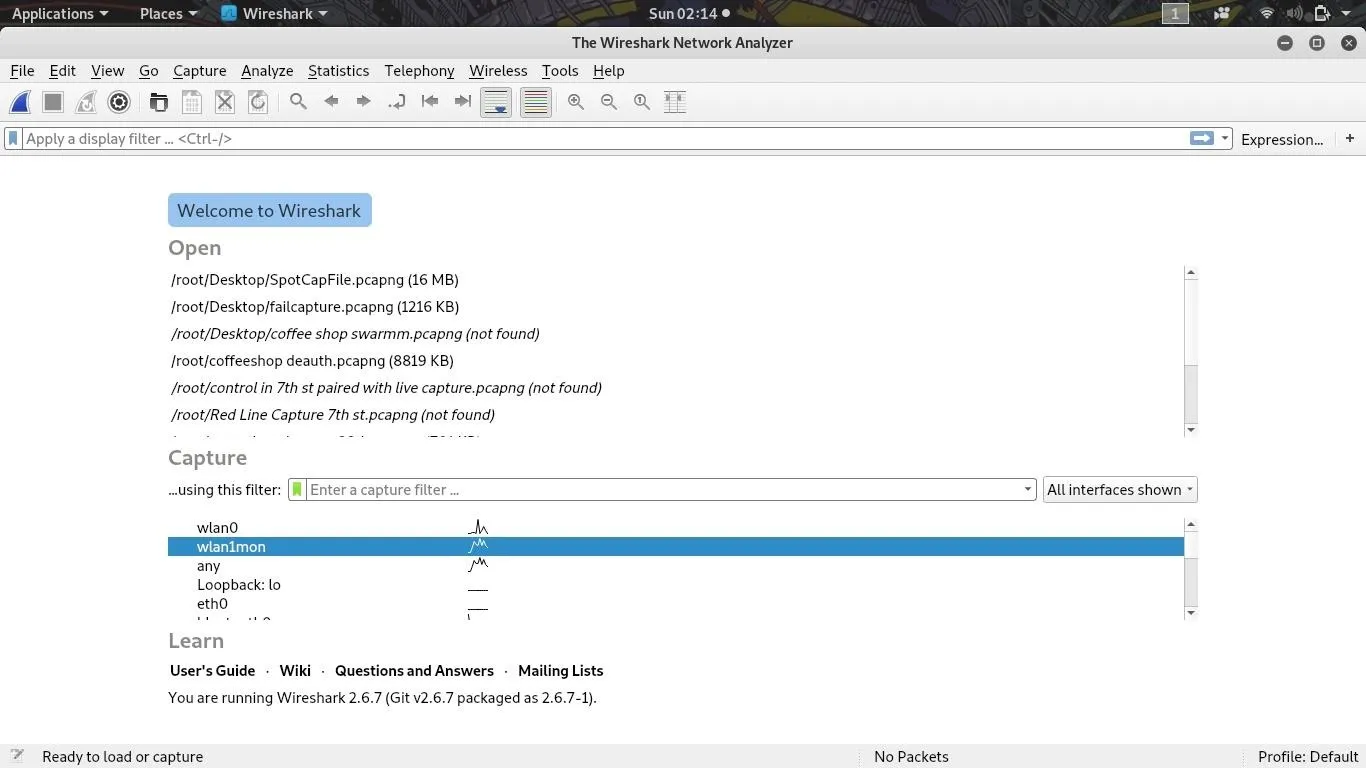The image size is (1366, 768).
Task: Select the wlan1mon interface row
Action: pyautogui.click(x=676, y=547)
